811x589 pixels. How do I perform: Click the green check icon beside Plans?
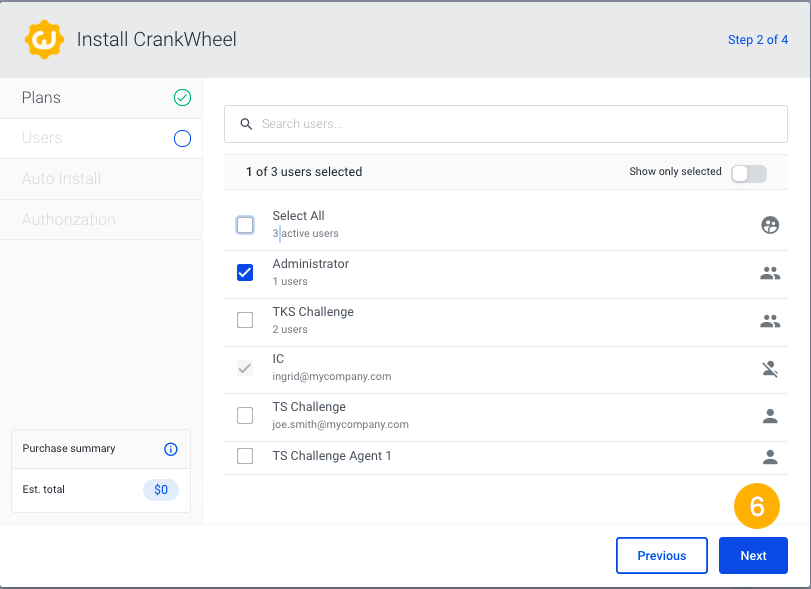(182, 98)
